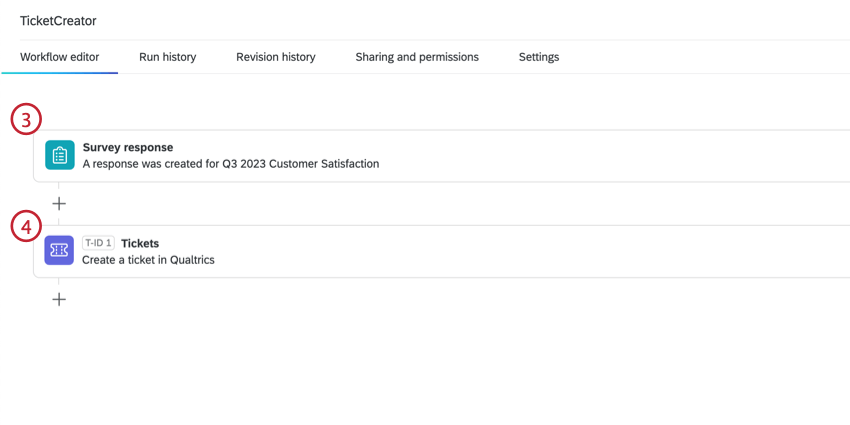Click the purple Tickets task icon
Viewport: 850px width, 425px height.
pyautogui.click(x=59, y=251)
